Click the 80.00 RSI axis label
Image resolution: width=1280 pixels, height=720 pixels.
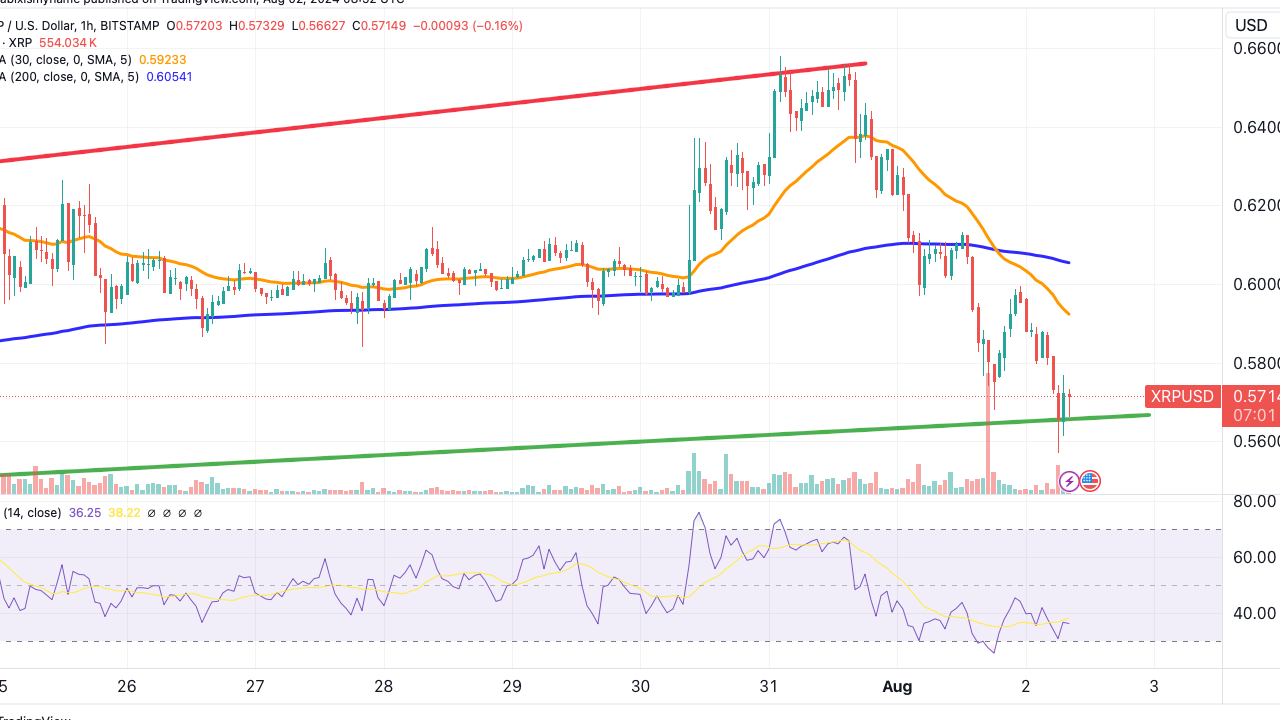click(1254, 501)
